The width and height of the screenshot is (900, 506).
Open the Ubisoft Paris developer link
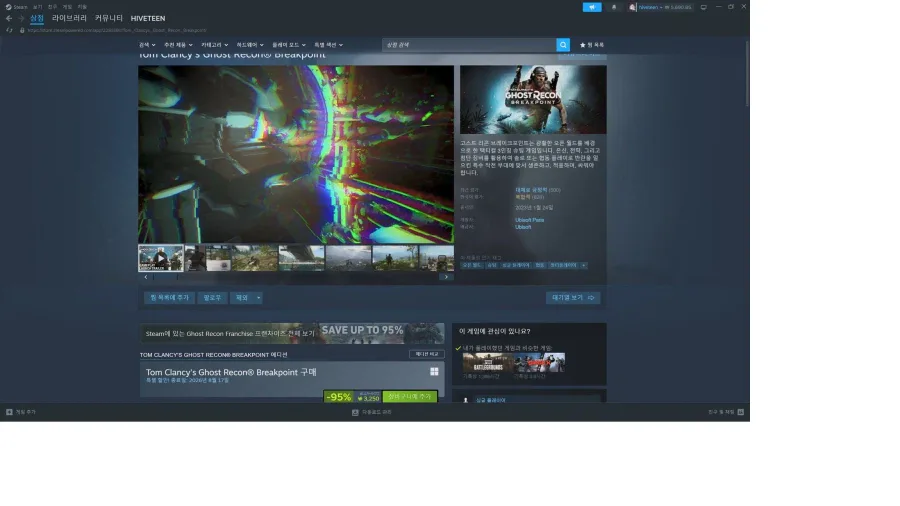pos(529,220)
